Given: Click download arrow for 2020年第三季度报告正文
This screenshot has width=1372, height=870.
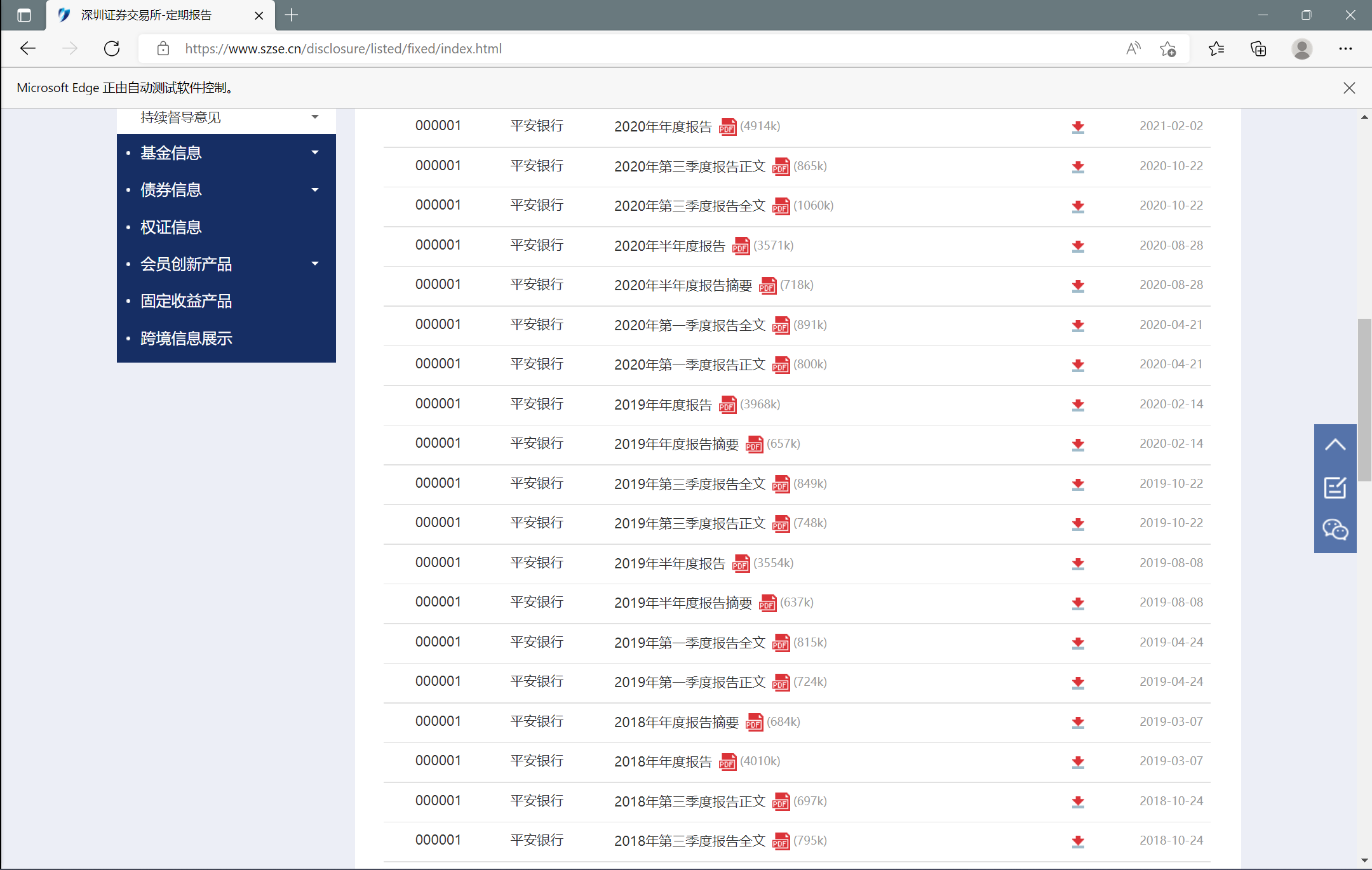Looking at the screenshot, I should [x=1078, y=167].
